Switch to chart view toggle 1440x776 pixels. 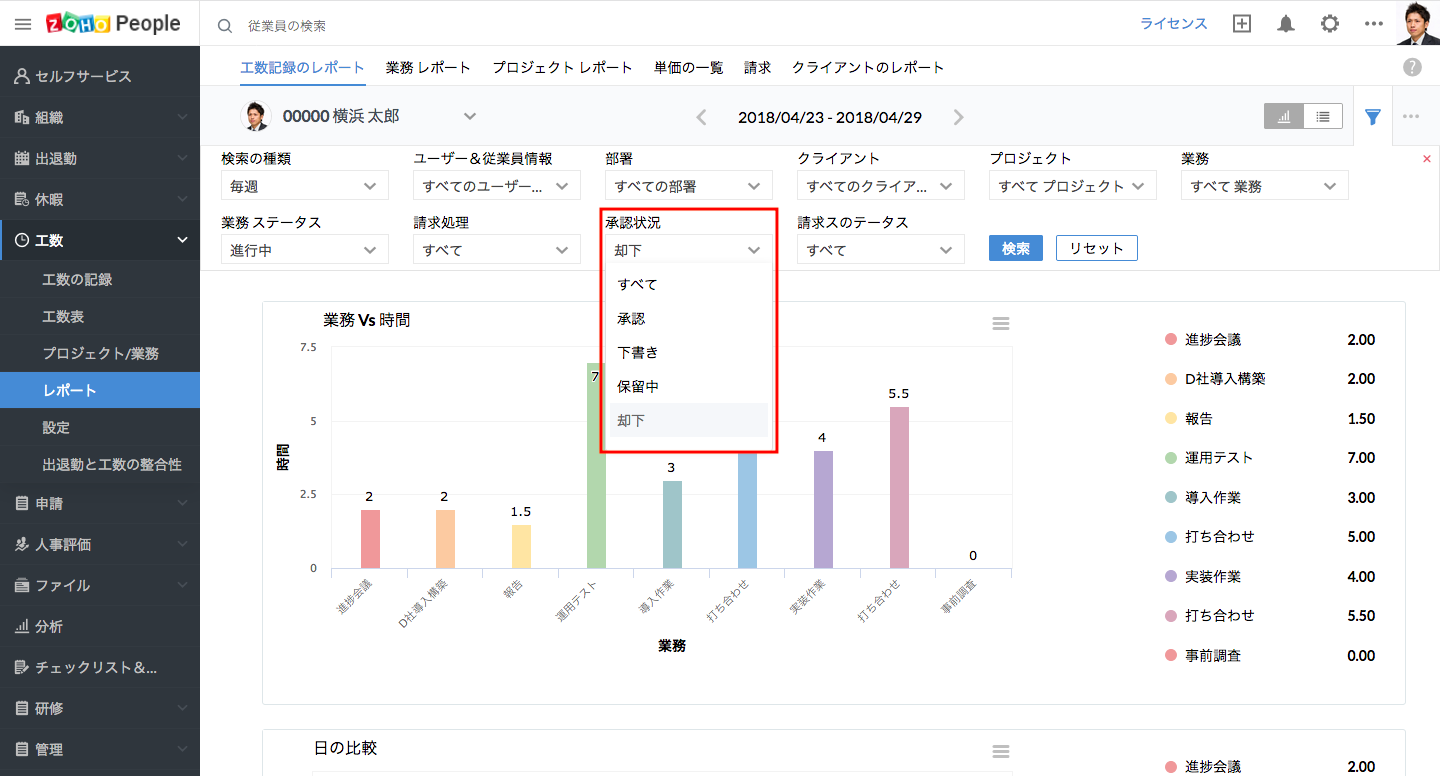pos(1283,117)
